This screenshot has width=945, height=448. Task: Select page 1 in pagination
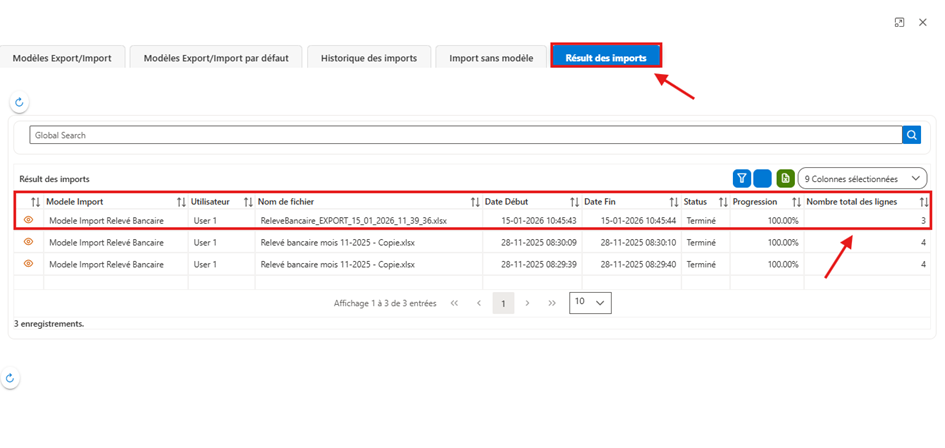pyautogui.click(x=503, y=303)
